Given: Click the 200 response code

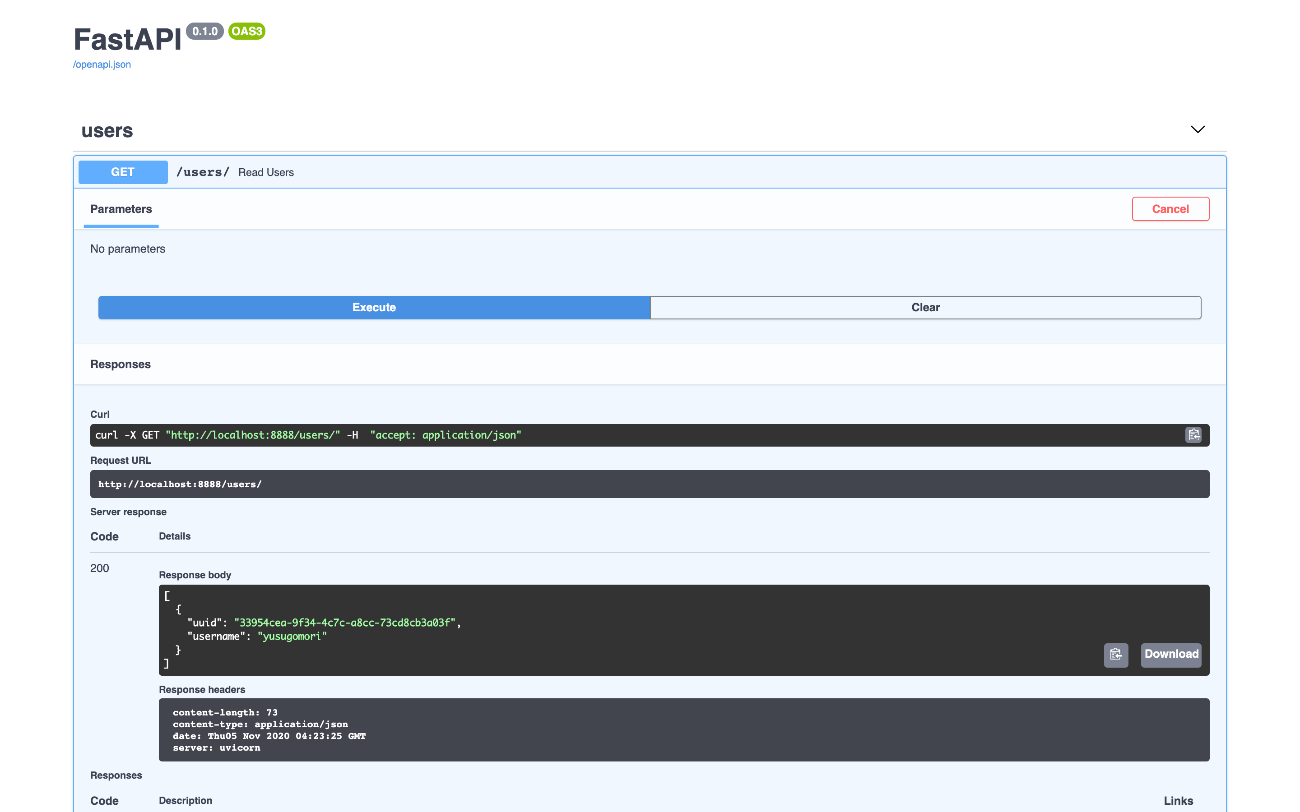Looking at the screenshot, I should (x=100, y=568).
